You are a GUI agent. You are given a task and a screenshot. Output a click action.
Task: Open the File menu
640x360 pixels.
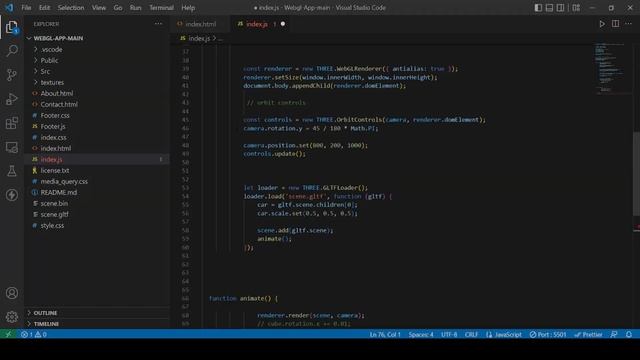point(26,8)
